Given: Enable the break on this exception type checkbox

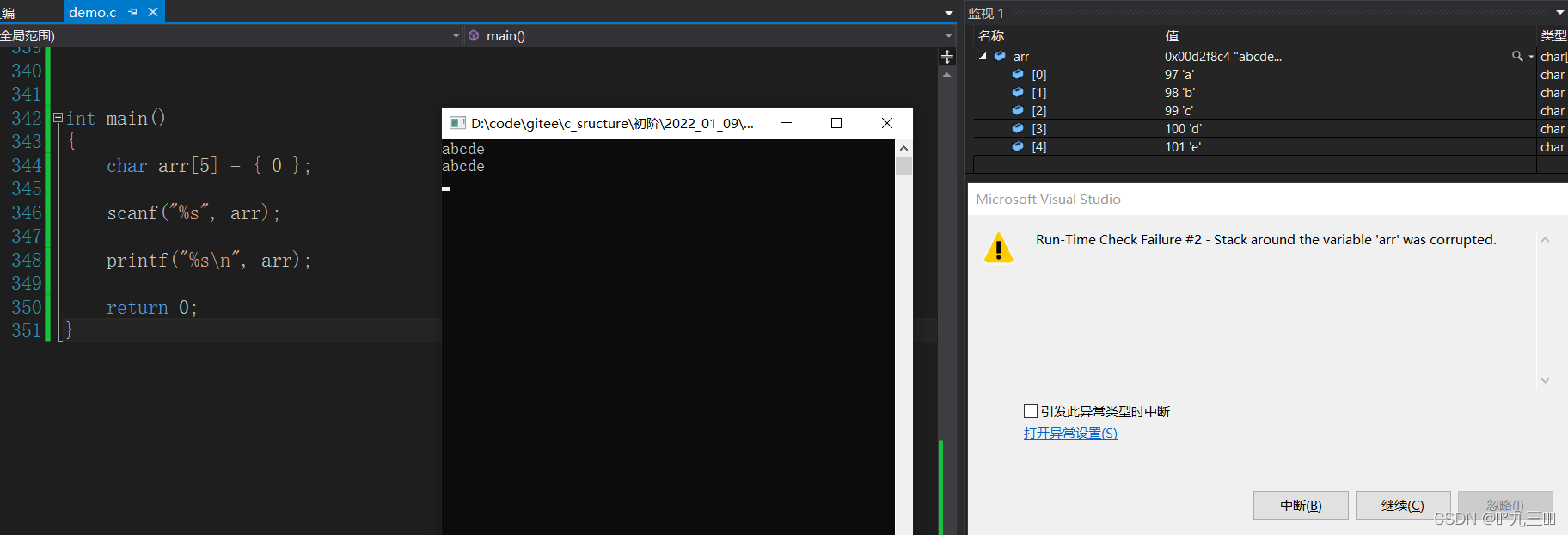Looking at the screenshot, I should tap(1031, 411).
